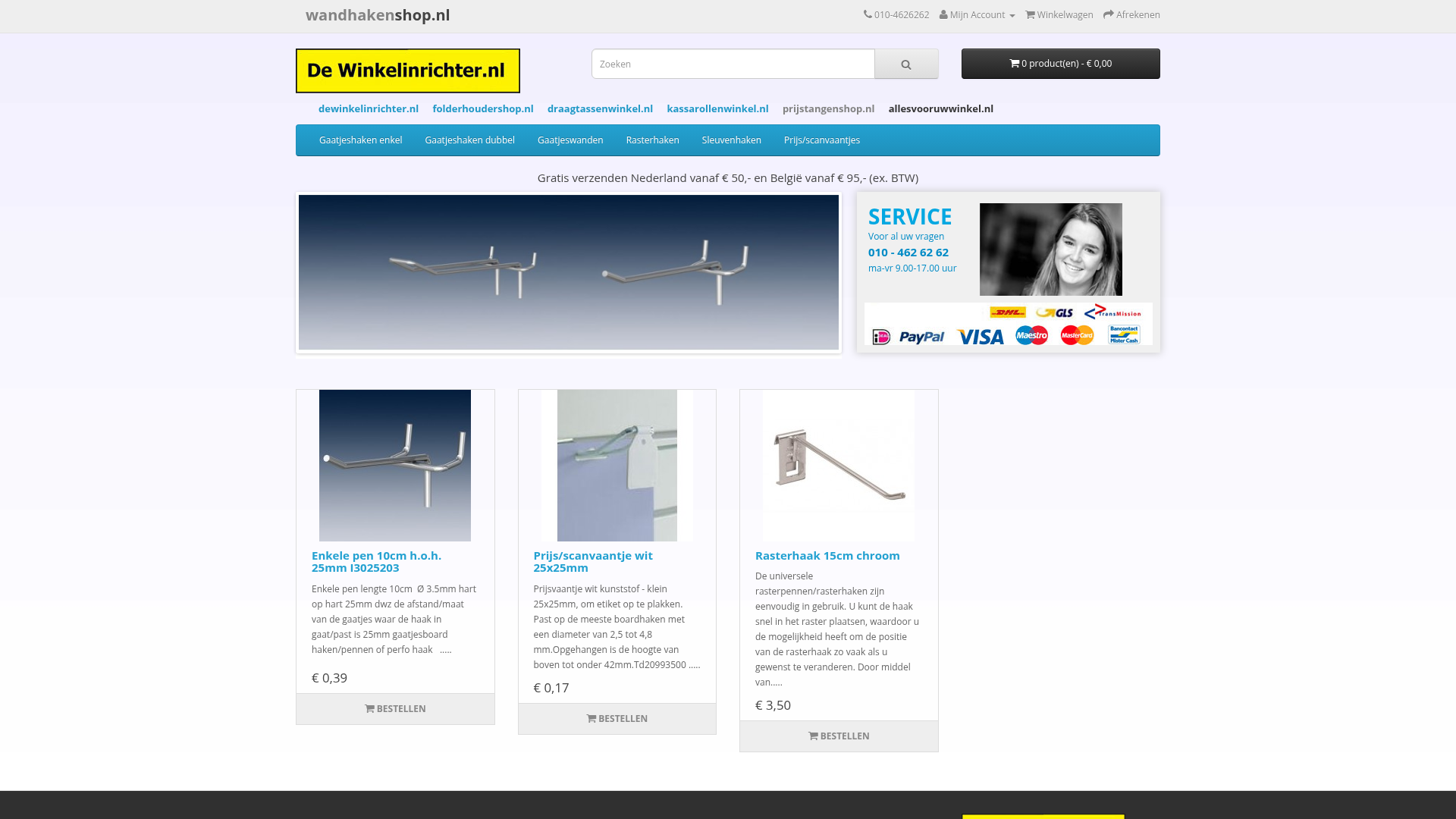Focus the Zoeken search field
The width and height of the screenshot is (1456, 819).
point(733,64)
